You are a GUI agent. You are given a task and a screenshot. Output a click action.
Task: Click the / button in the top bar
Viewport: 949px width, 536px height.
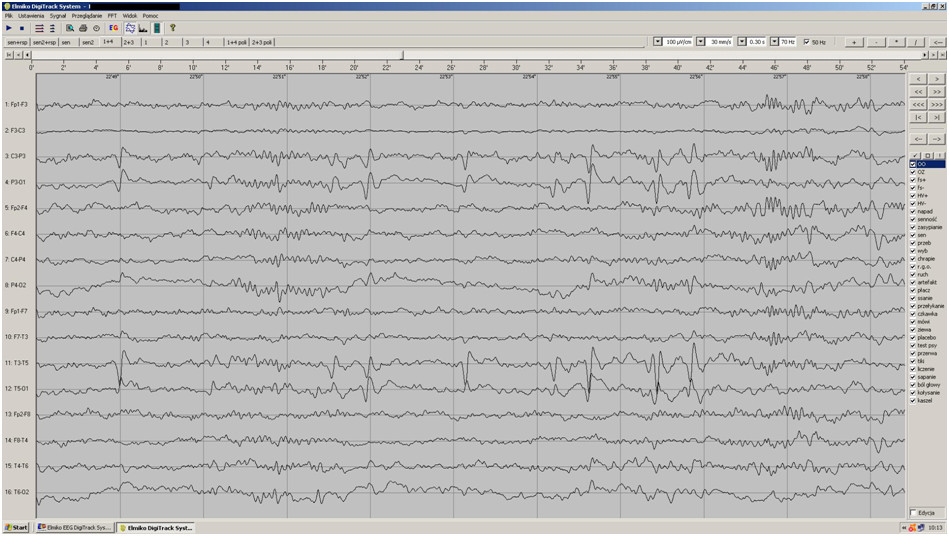click(916, 42)
